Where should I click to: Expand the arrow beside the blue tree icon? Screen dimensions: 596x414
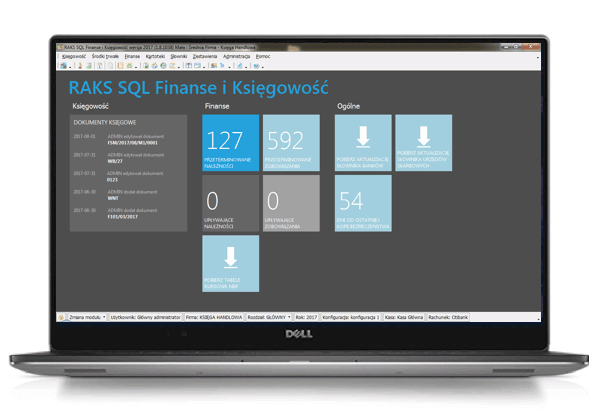(230, 67)
